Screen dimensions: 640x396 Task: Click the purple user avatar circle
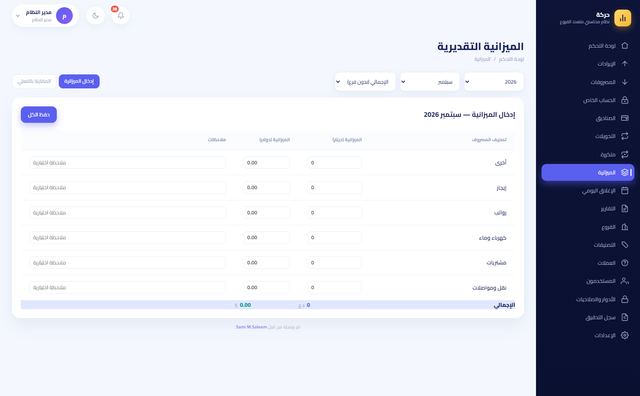coord(64,16)
